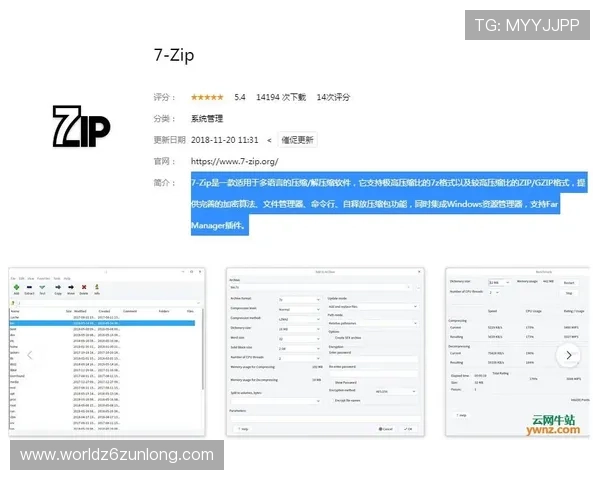Toggle Create SFX archive checkbox
600x480 pixels.
coord(331,338)
